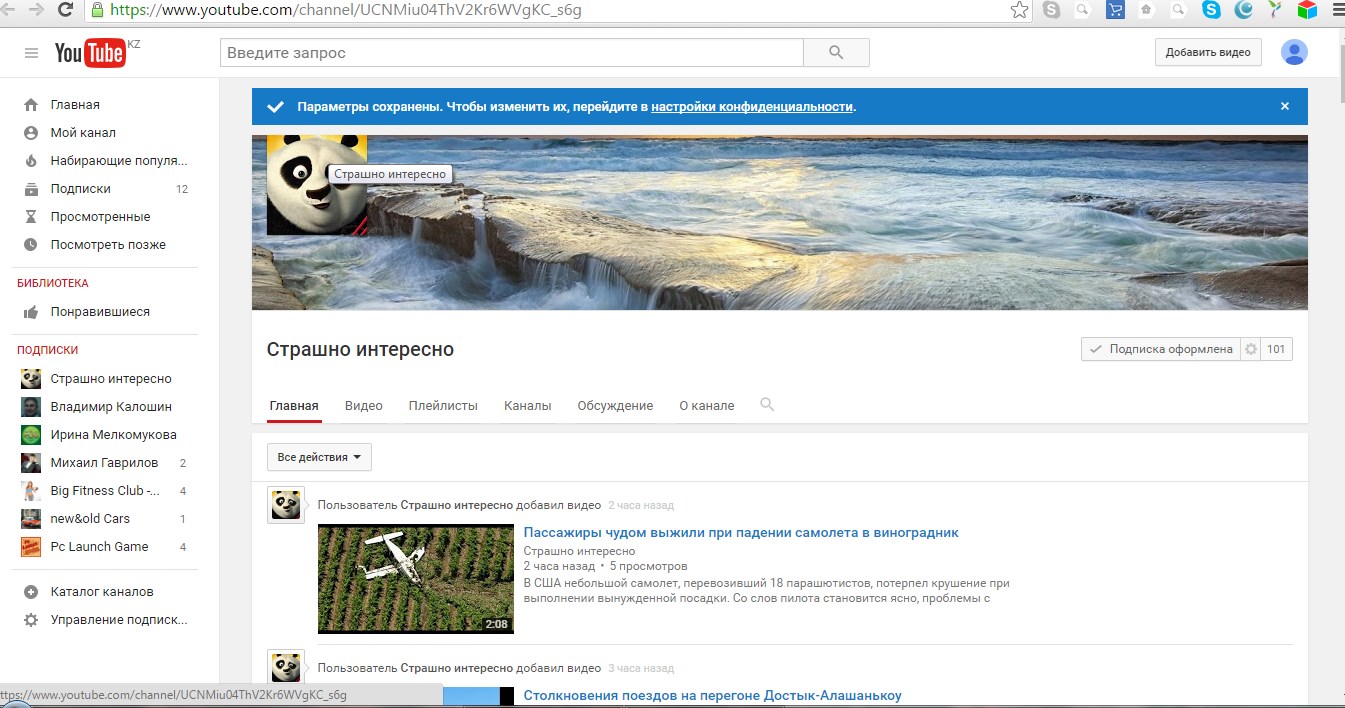Click the blue Skype extension icon
Image resolution: width=1345 pixels, height=708 pixels.
(x=1211, y=10)
